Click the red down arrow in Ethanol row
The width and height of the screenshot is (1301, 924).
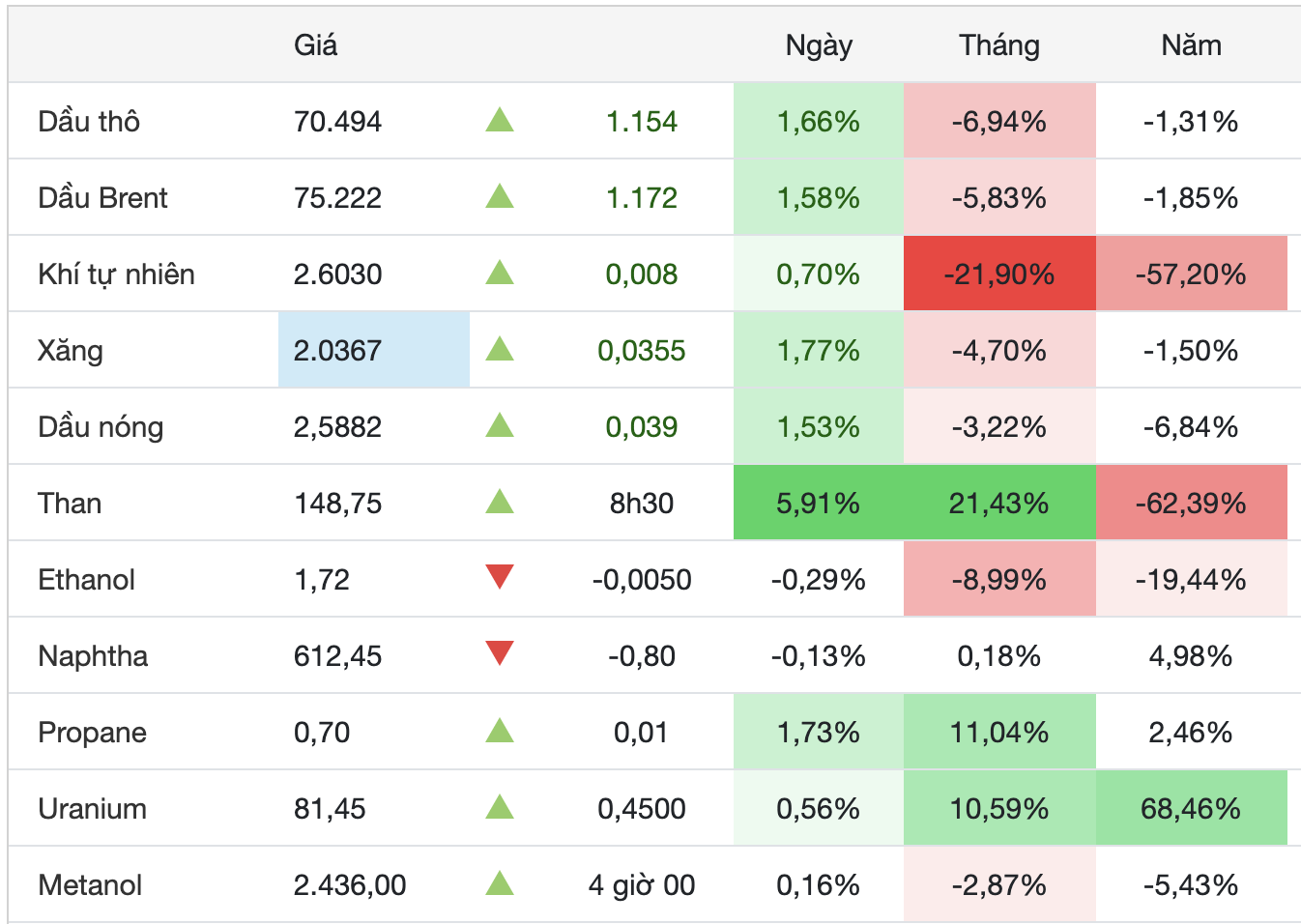500,577
